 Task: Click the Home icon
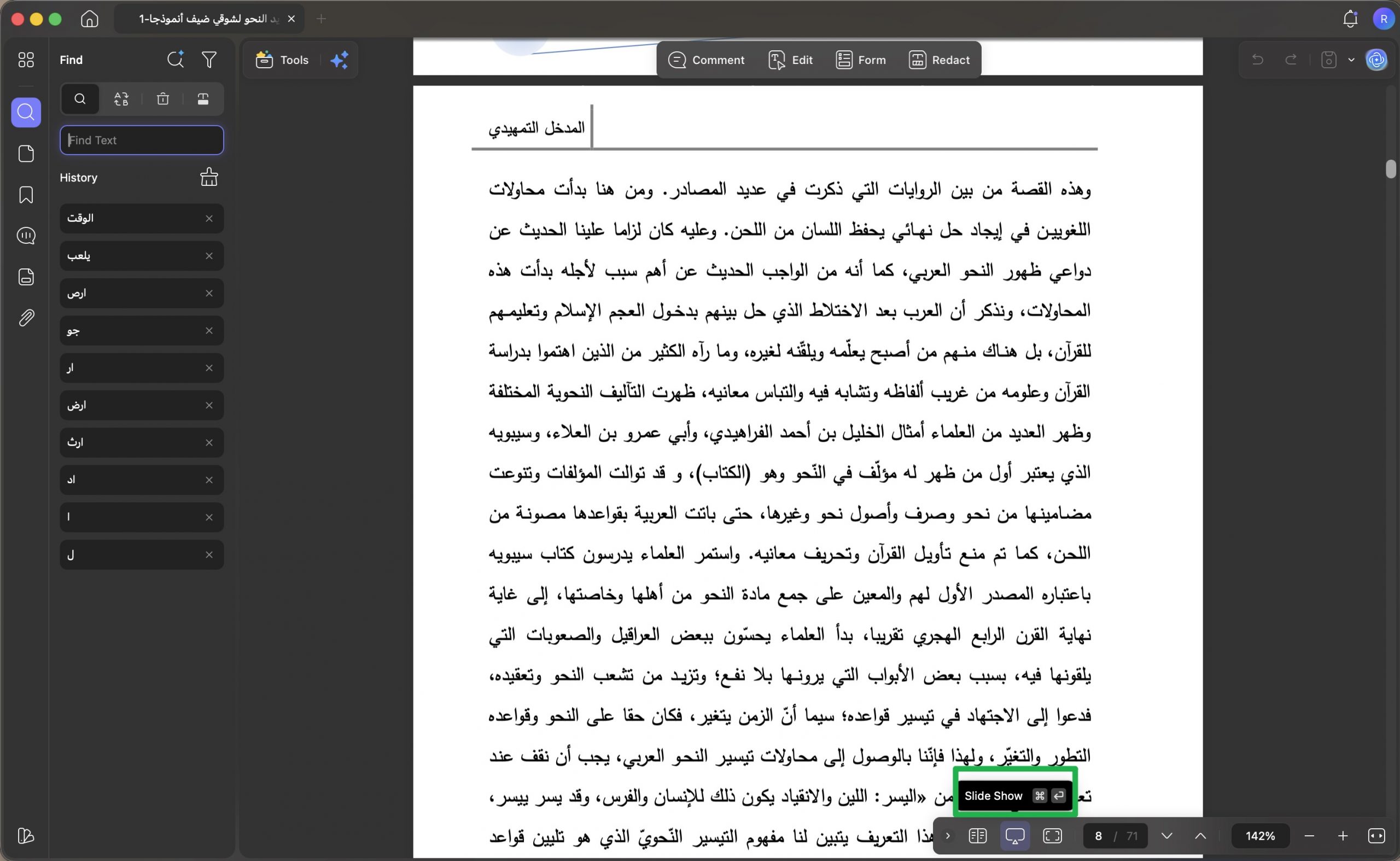coord(90,19)
